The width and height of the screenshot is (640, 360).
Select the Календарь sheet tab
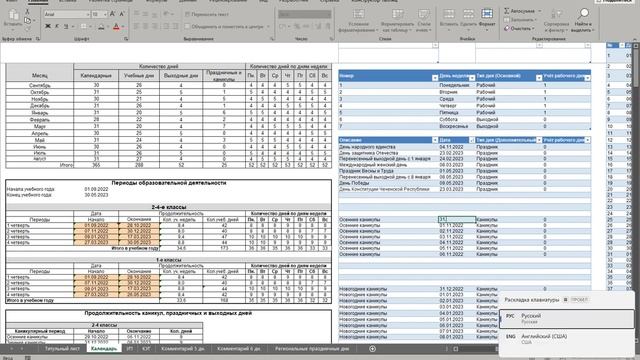tap(104, 349)
